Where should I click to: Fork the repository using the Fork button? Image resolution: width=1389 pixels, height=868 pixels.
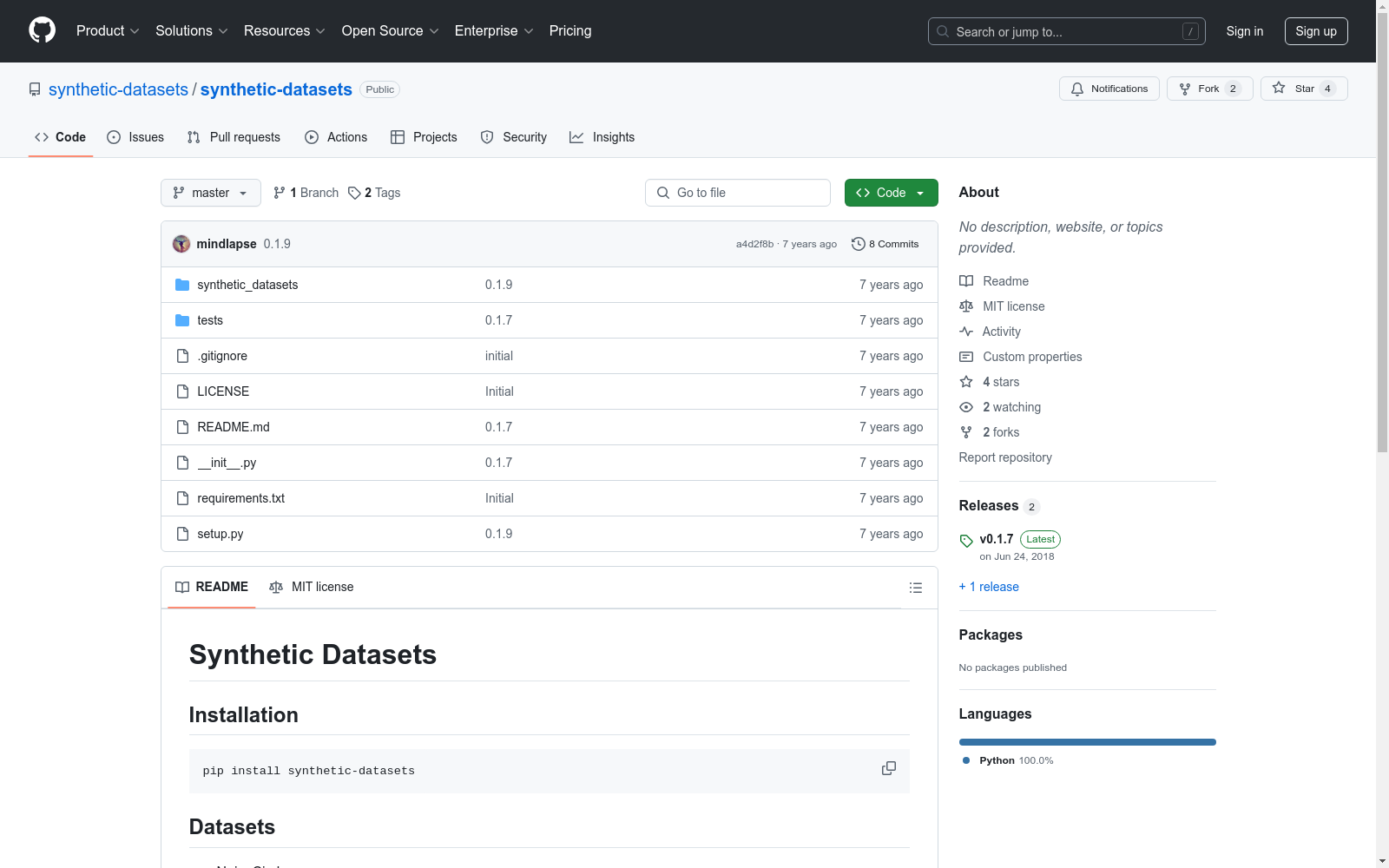pos(1209,89)
